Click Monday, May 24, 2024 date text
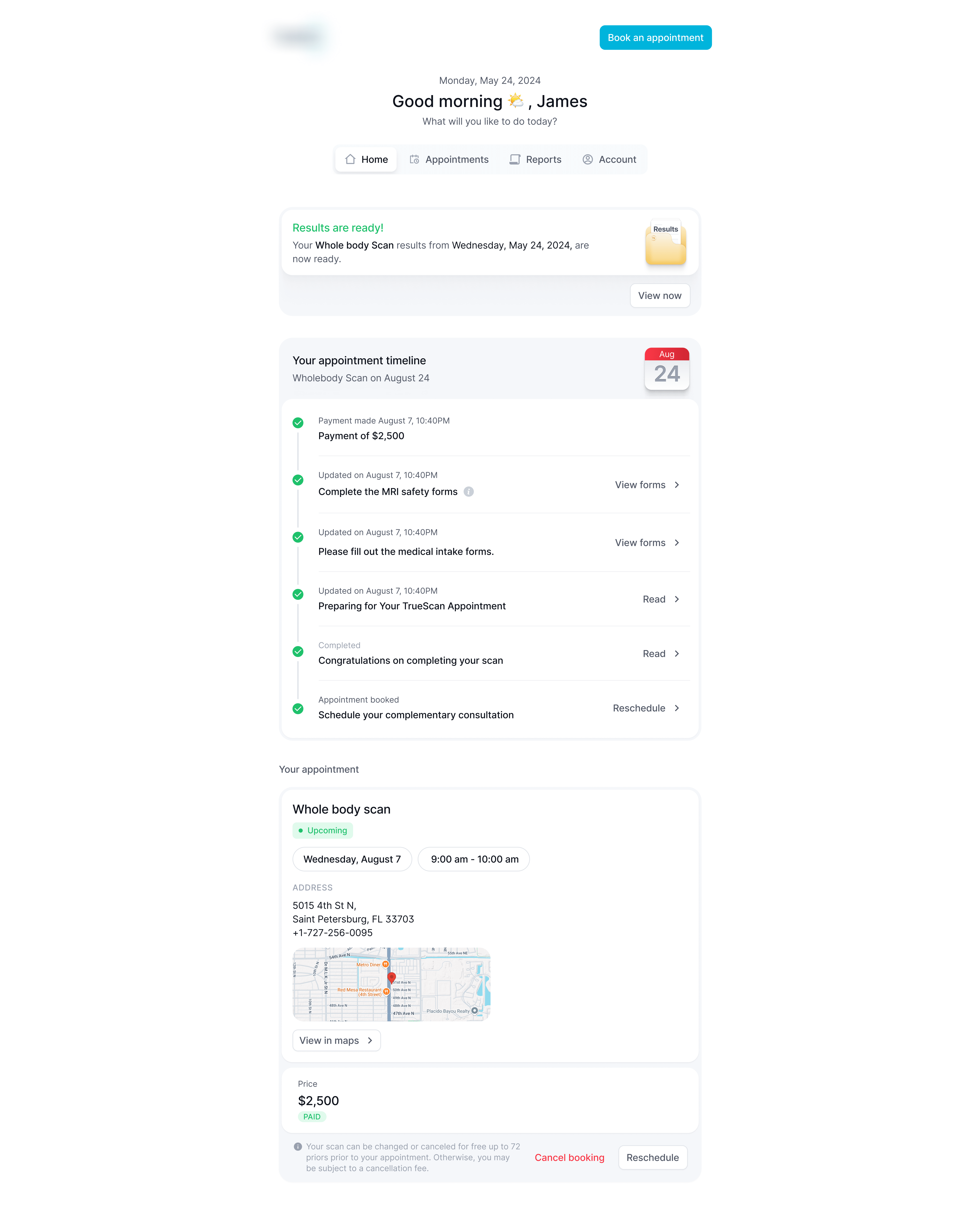980x1218 pixels. (490, 80)
